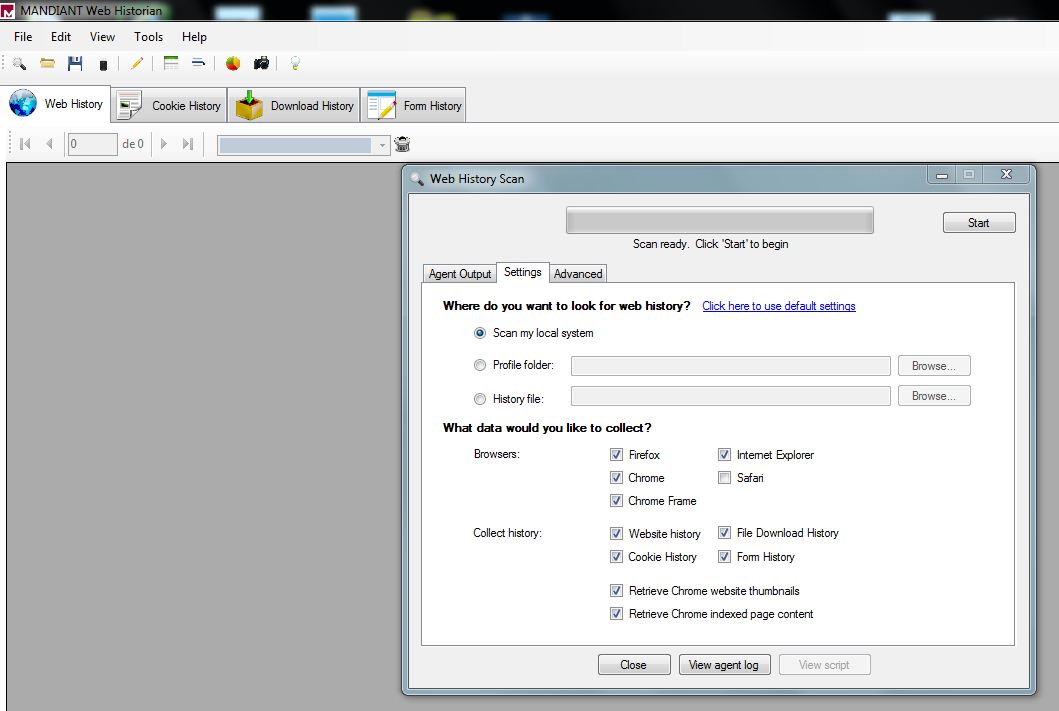
Task: Open the filter combo box dropdown arrow
Action: 382,144
